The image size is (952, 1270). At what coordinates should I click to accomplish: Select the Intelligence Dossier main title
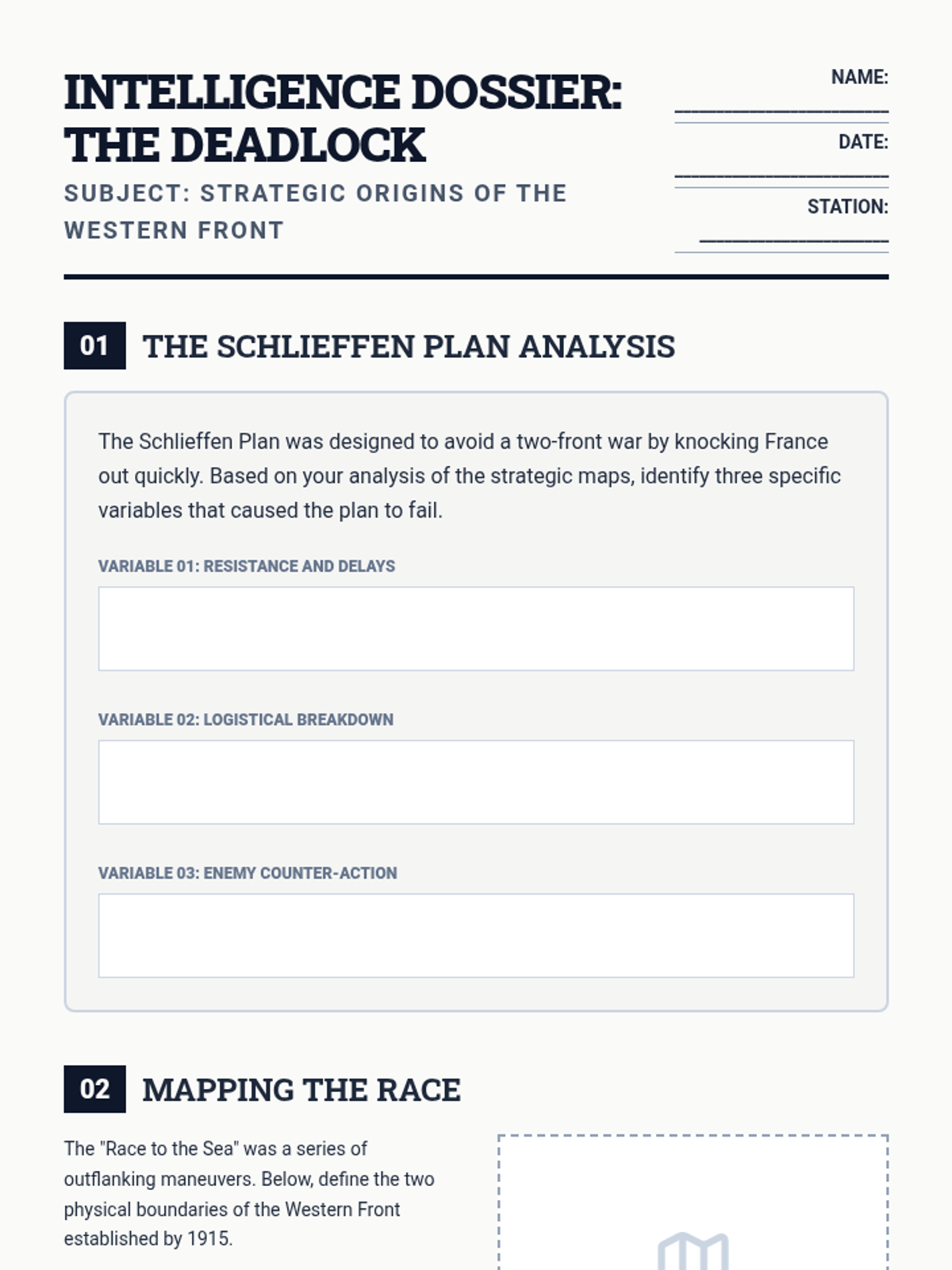(x=343, y=118)
